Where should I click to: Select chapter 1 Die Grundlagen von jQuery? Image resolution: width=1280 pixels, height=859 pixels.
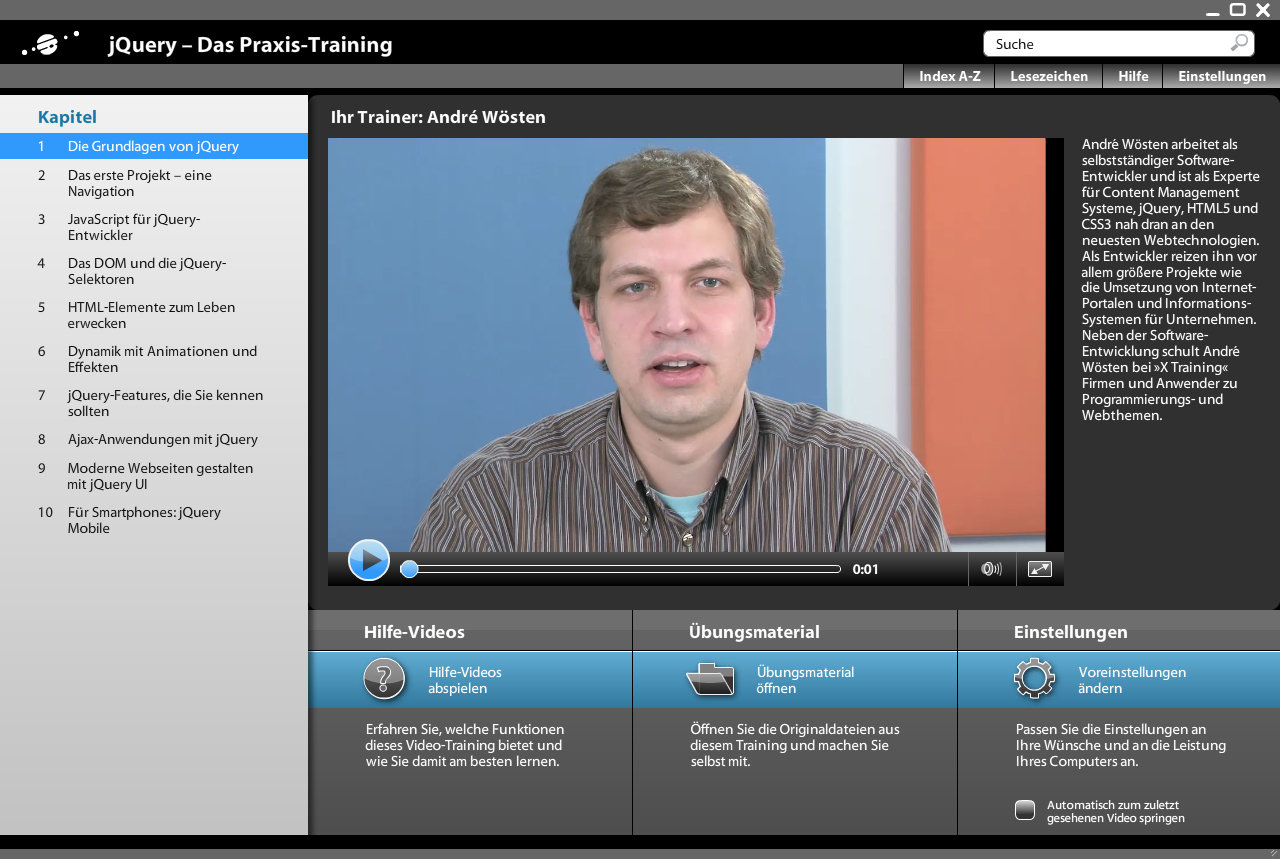tap(153, 146)
